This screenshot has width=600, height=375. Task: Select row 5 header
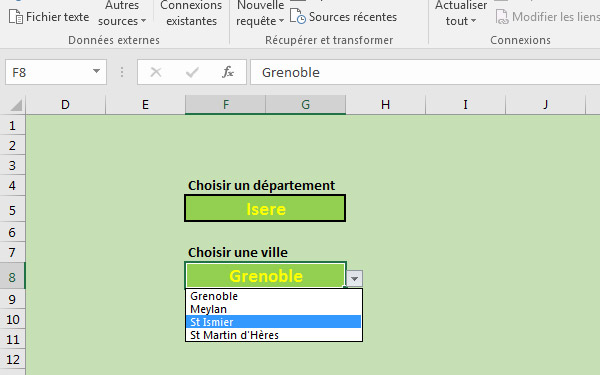(x=13, y=210)
